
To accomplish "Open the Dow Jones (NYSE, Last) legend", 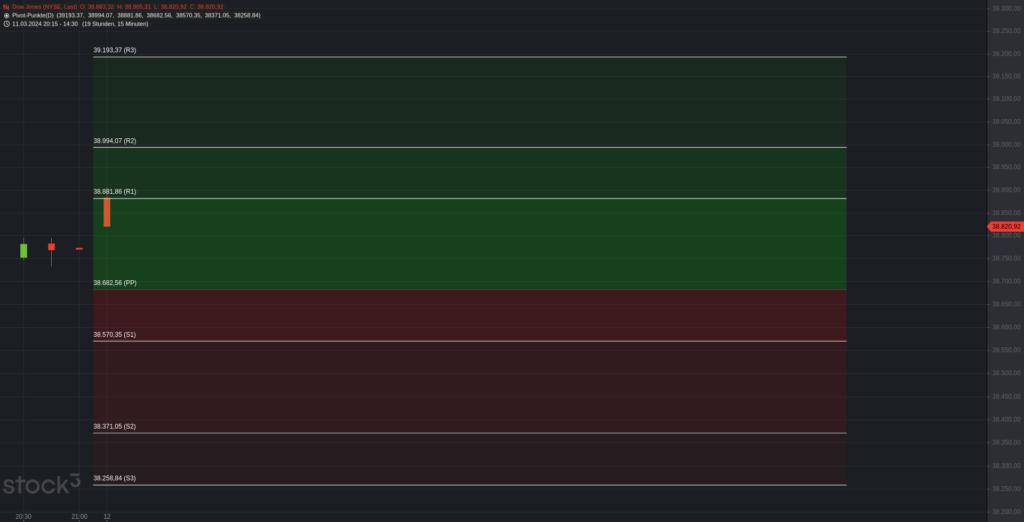I will [44, 7].
